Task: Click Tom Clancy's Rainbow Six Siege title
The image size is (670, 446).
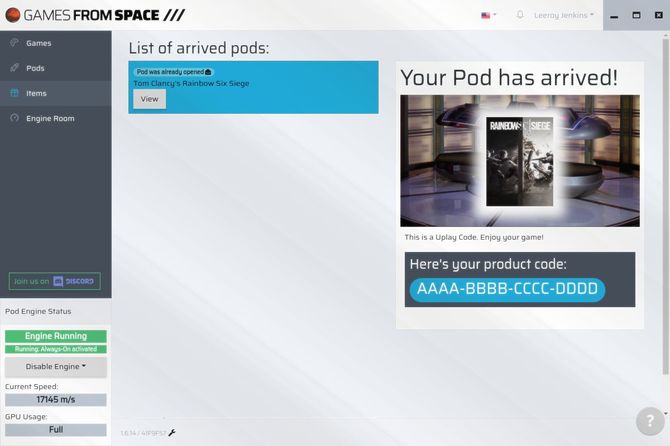Action: [191, 83]
